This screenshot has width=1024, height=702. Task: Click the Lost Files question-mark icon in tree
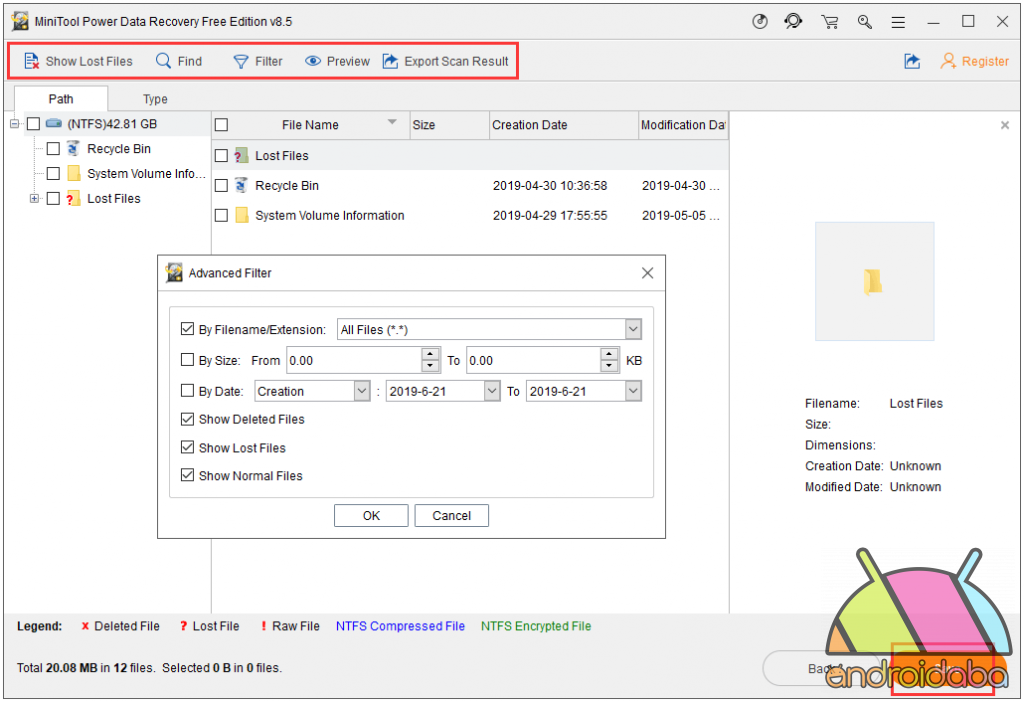coord(74,199)
